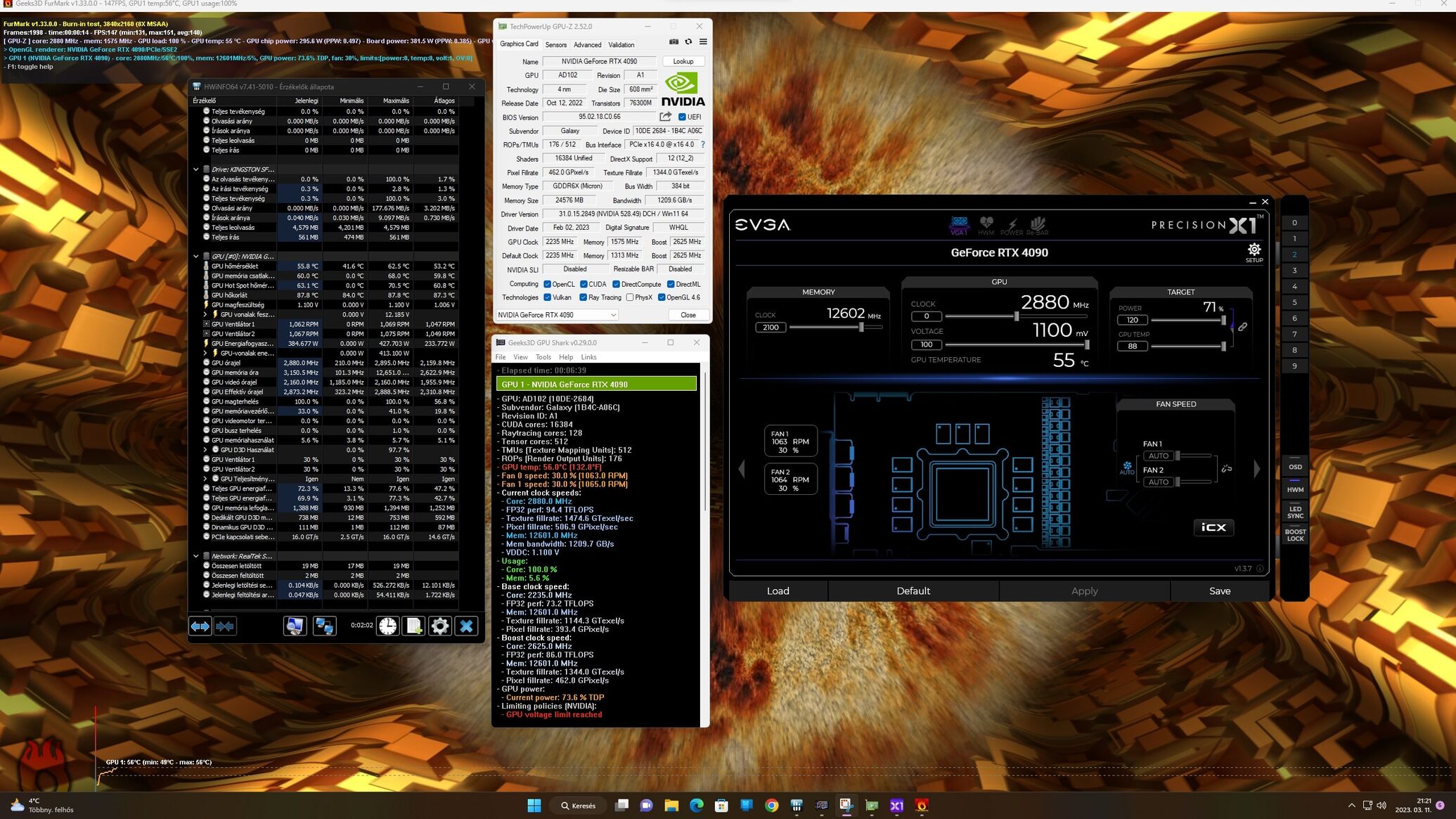The height and width of the screenshot is (819, 1456).
Task: Click the fan AUTO snowflake icon
Action: click(x=1127, y=467)
